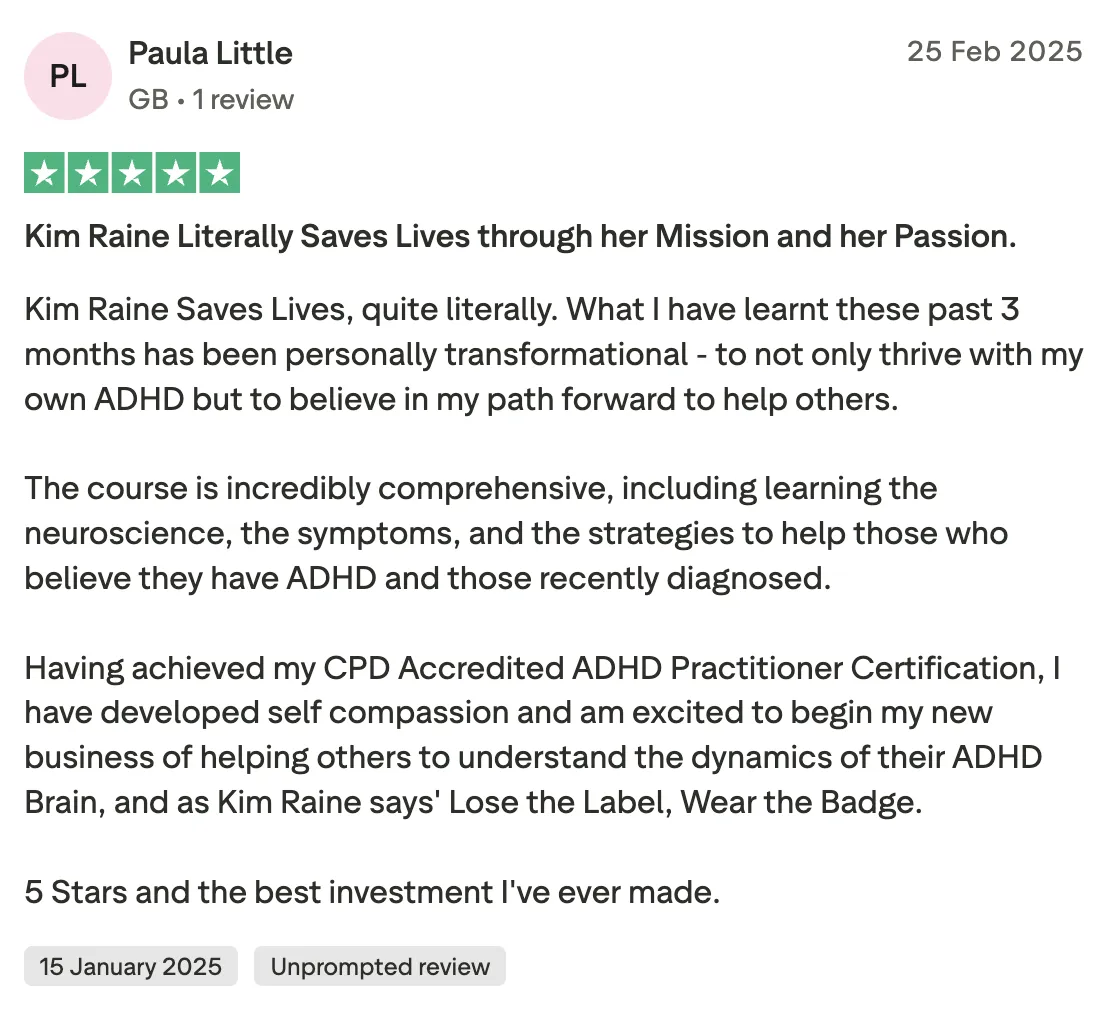Click the GB country label
The height and width of the screenshot is (1014, 1112).
148,100
